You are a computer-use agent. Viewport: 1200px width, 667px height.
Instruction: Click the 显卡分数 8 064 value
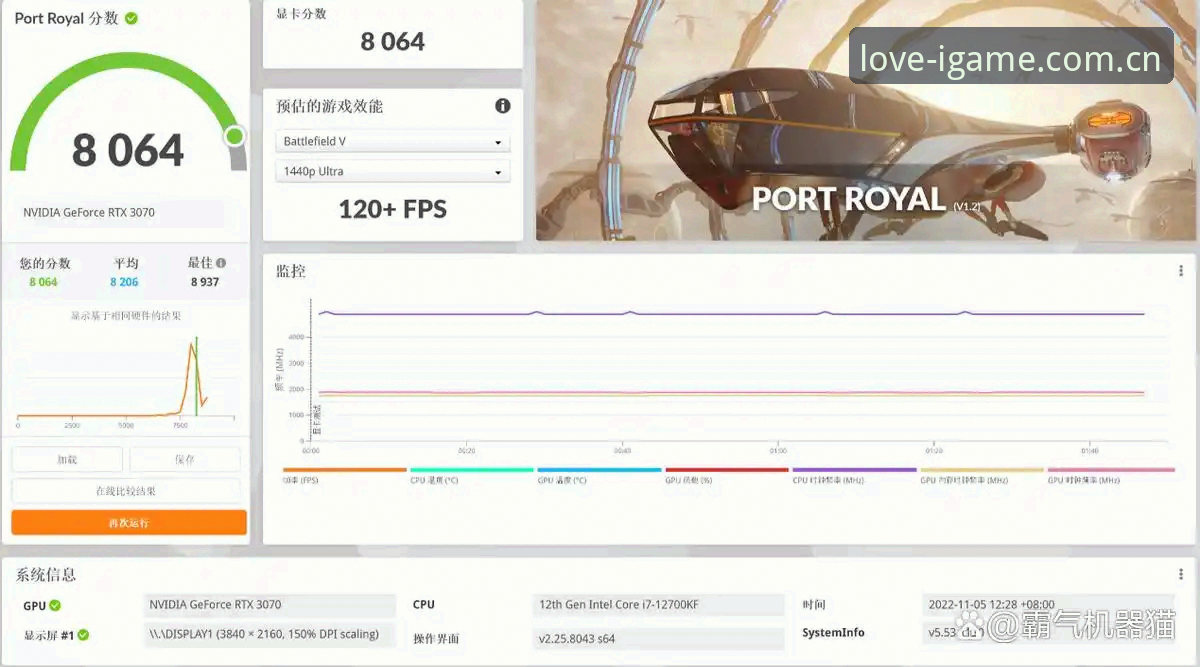(x=393, y=42)
